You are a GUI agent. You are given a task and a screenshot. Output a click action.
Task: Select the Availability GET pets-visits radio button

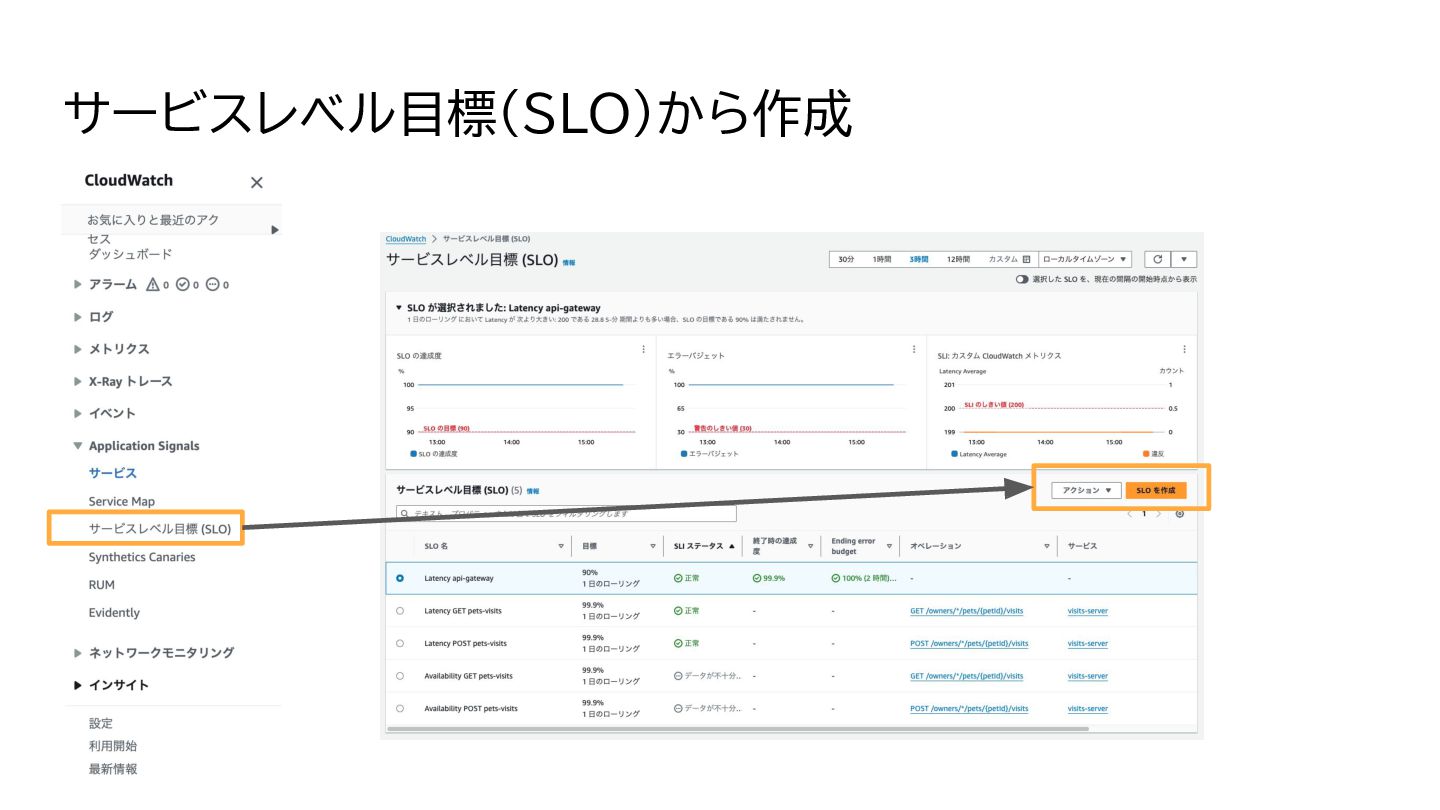[x=400, y=676]
